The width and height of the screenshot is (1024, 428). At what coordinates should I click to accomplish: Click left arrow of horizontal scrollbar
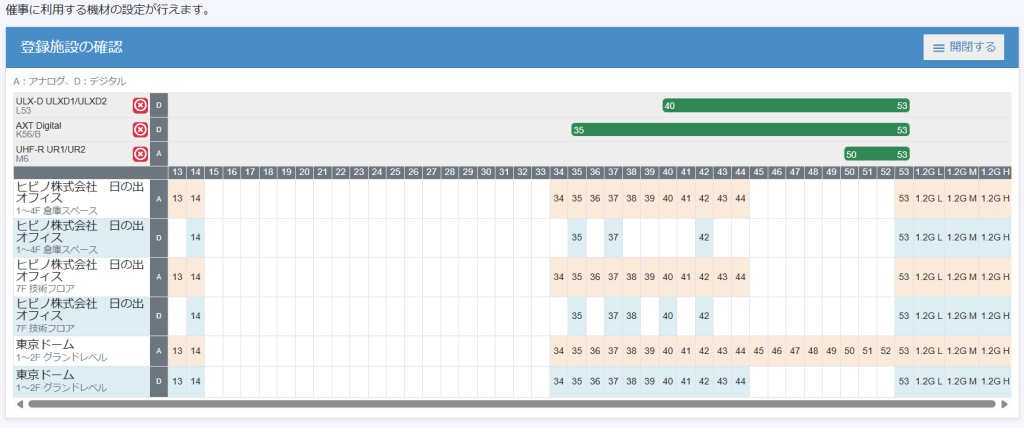pyautogui.click(x=19, y=404)
